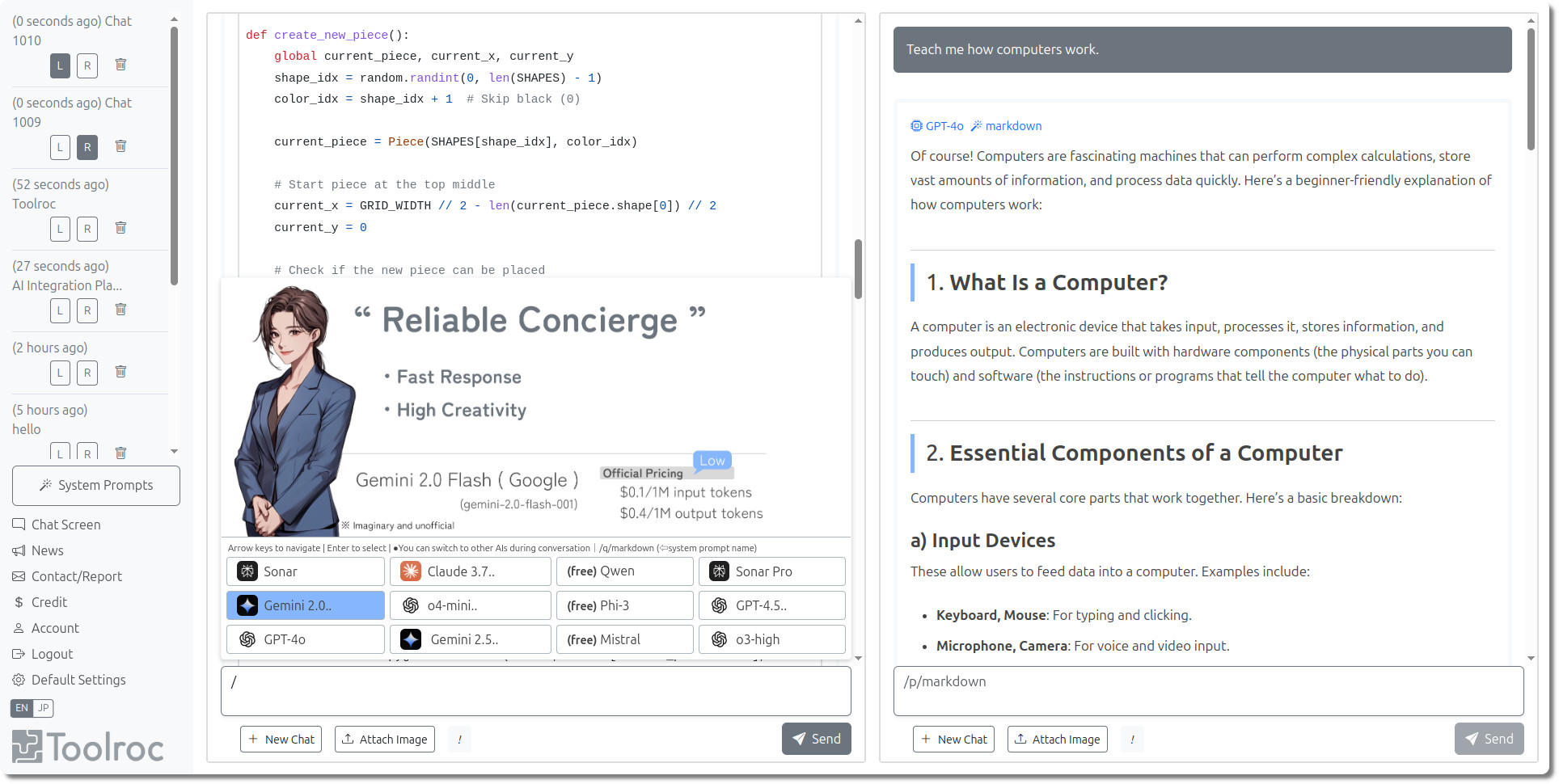Open the News page
The image size is (1559, 784).
pos(38,550)
